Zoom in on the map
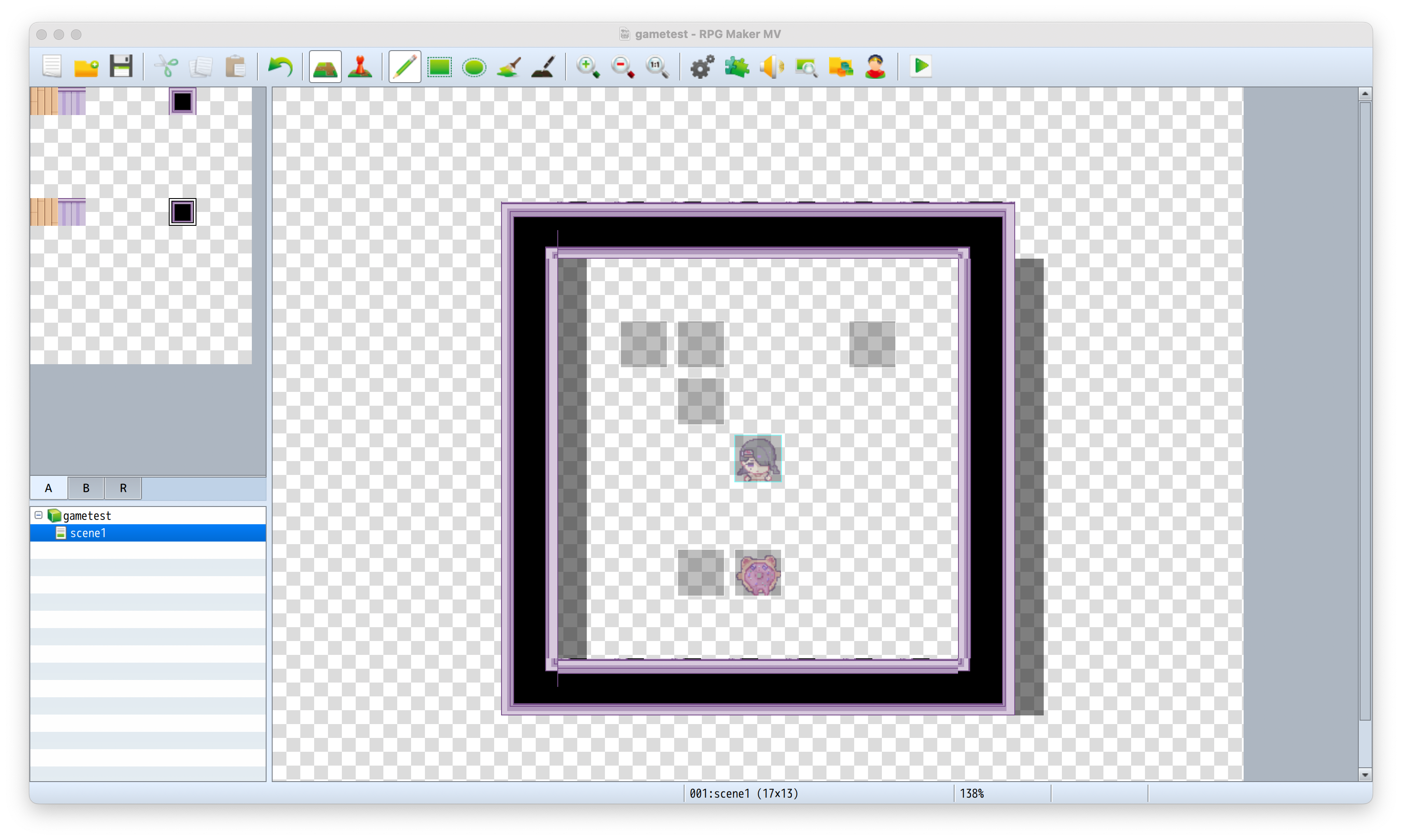This screenshot has width=1402, height=840. [x=588, y=67]
